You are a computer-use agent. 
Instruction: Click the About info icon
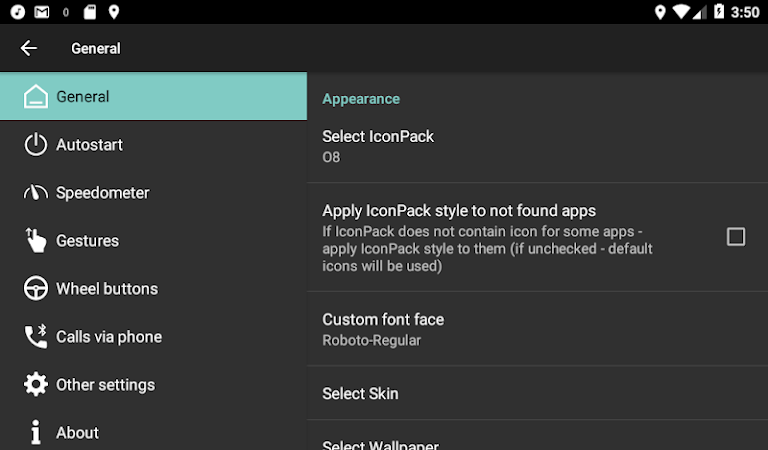(36, 432)
